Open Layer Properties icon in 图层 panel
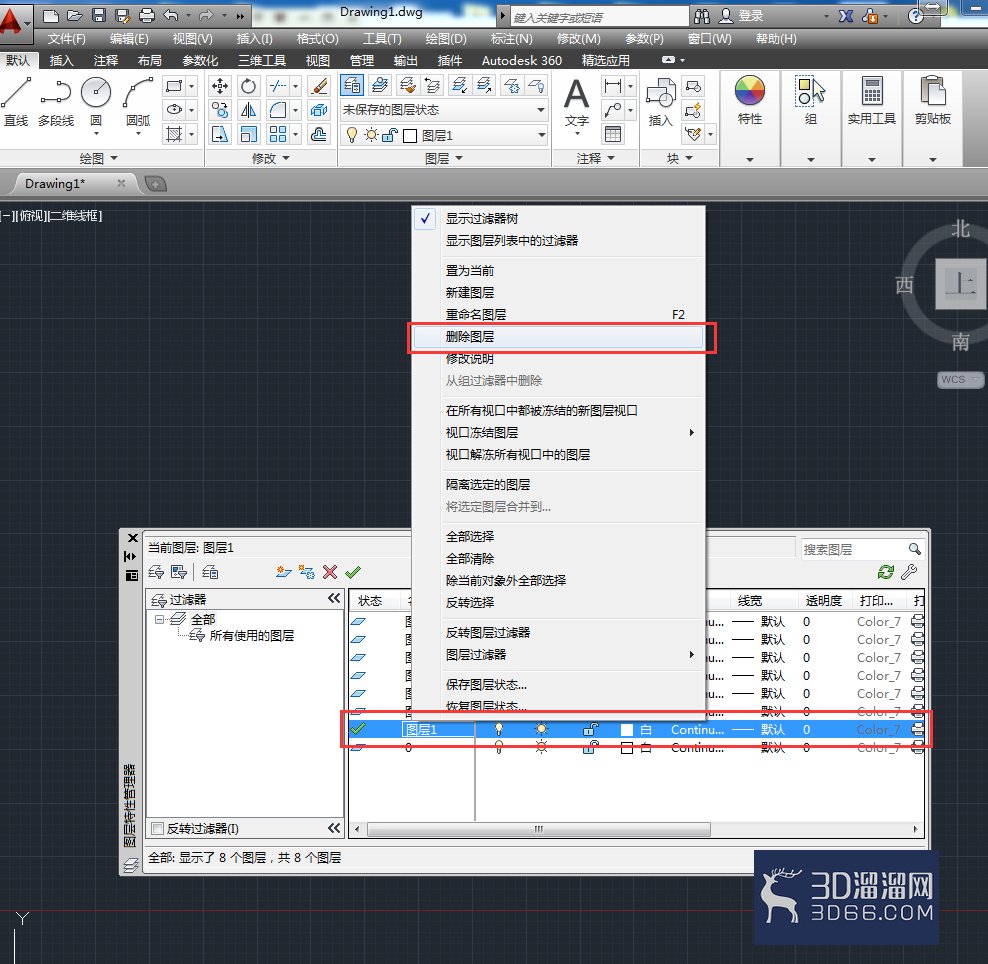Image resolution: width=988 pixels, height=964 pixels. (x=352, y=84)
